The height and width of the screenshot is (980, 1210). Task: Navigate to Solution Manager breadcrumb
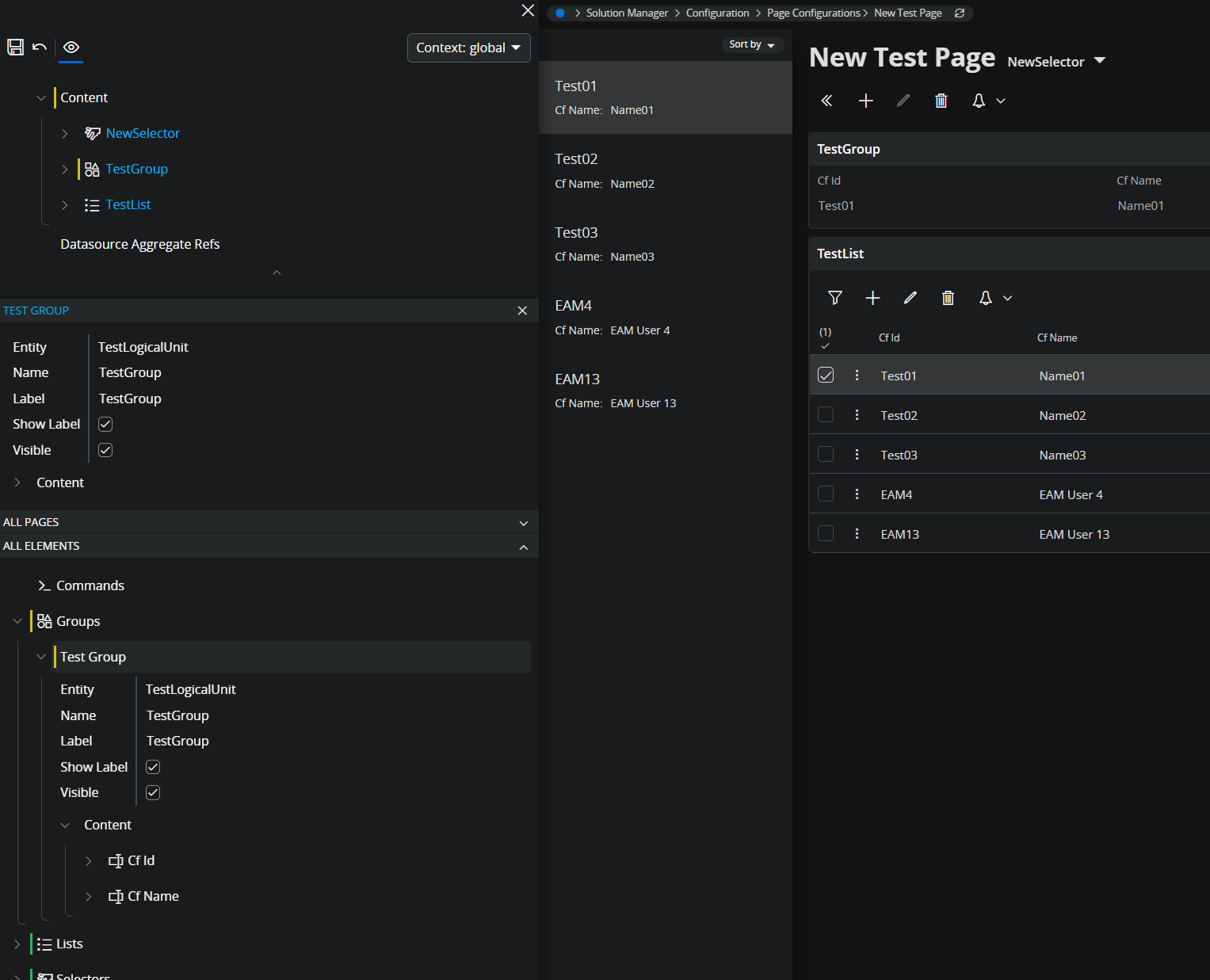pyautogui.click(x=627, y=13)
